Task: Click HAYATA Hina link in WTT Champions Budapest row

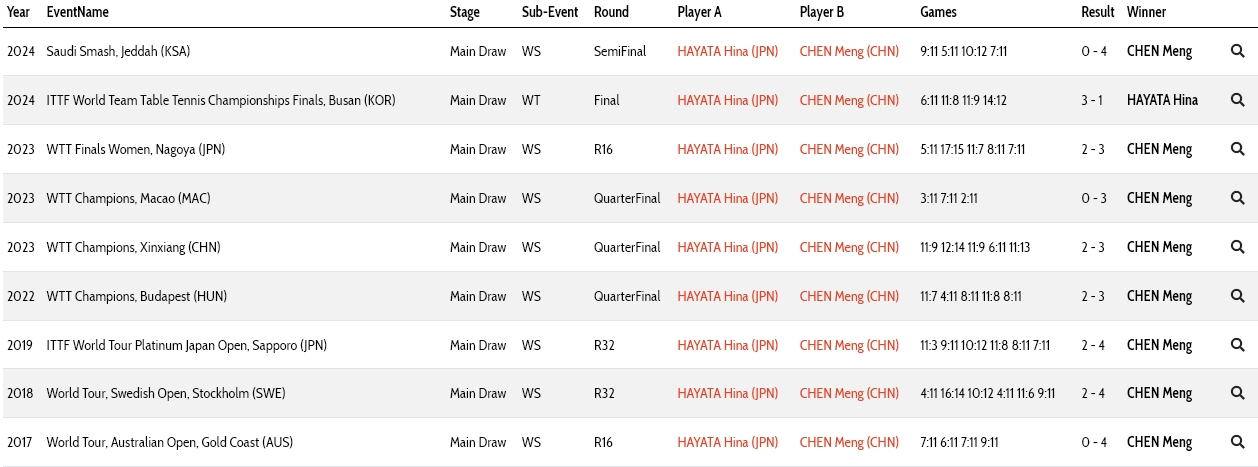Action: pos(727,296)
